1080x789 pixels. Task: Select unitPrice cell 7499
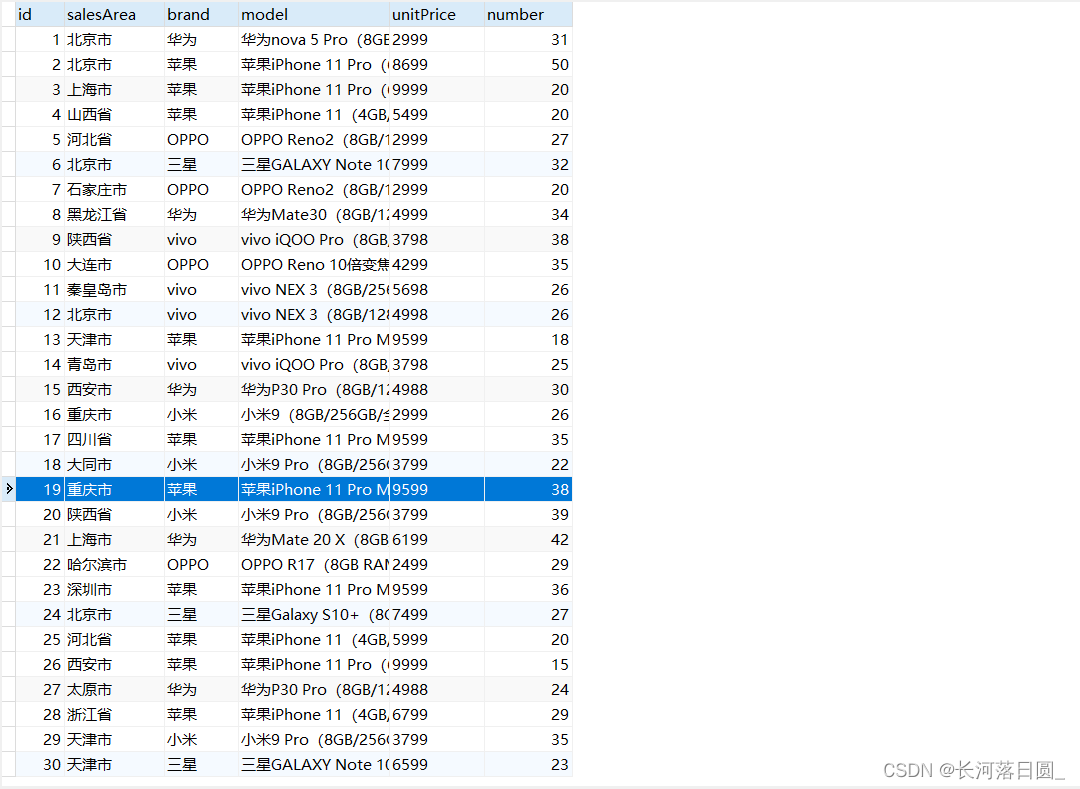437,615
